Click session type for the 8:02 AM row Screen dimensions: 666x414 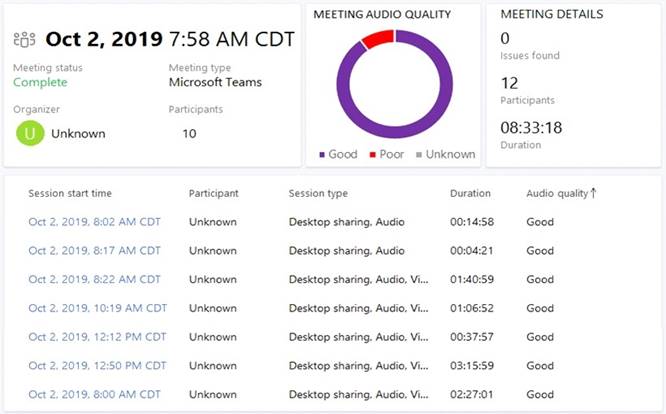click(347, 222)
